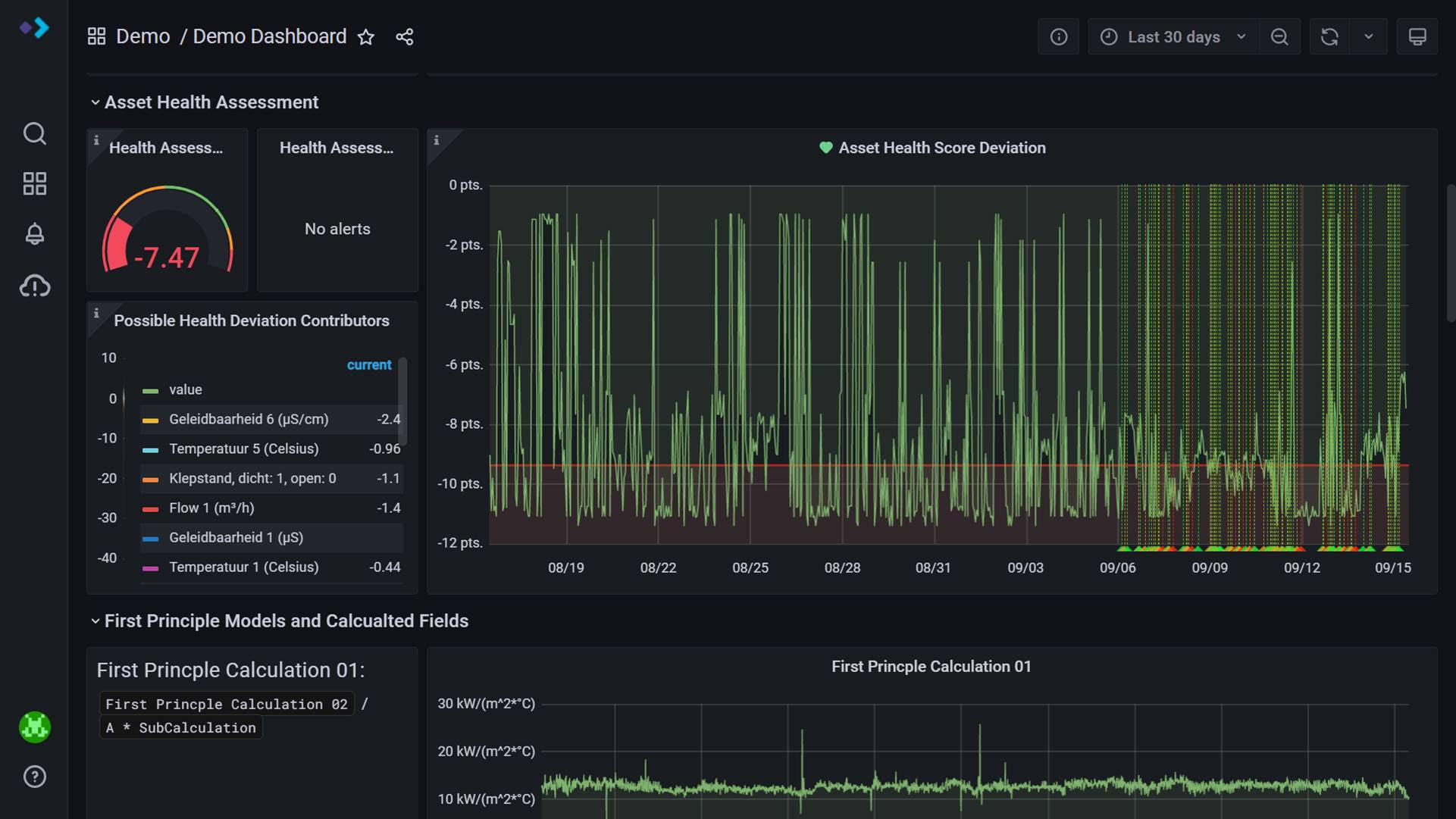Star the Demo Dashboard as favorite
Image resolution: width=1456 pixels, height=819 pixels.
(366, 37)
